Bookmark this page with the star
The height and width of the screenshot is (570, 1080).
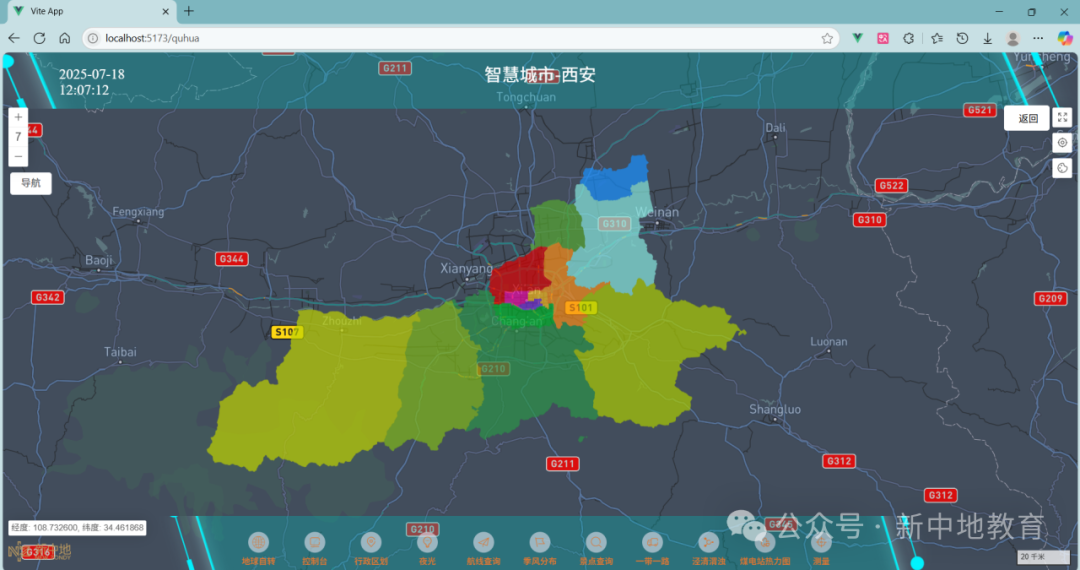pyautogui.click(x=827, y=39)
